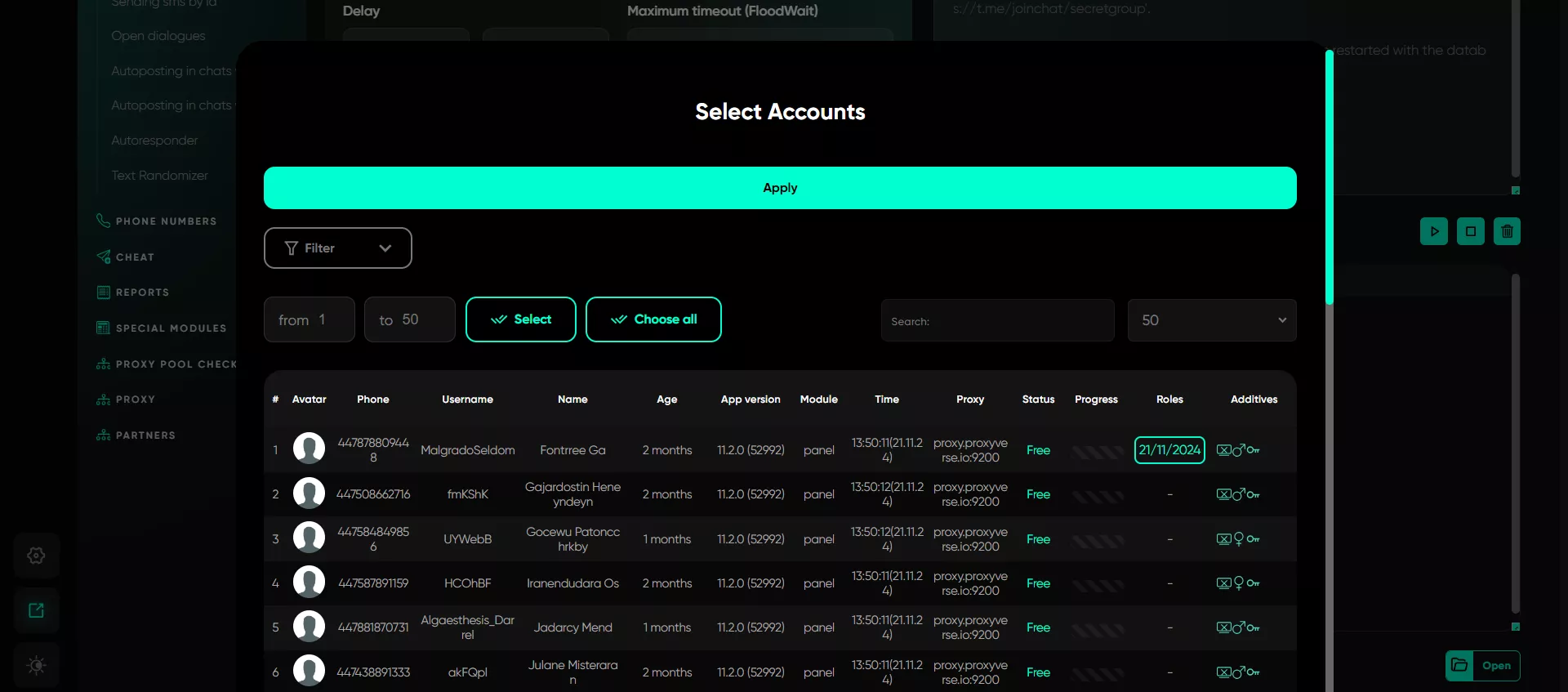Click the username Algaesthesis_Darrel

pyautogui.click(x=467, y=627)
